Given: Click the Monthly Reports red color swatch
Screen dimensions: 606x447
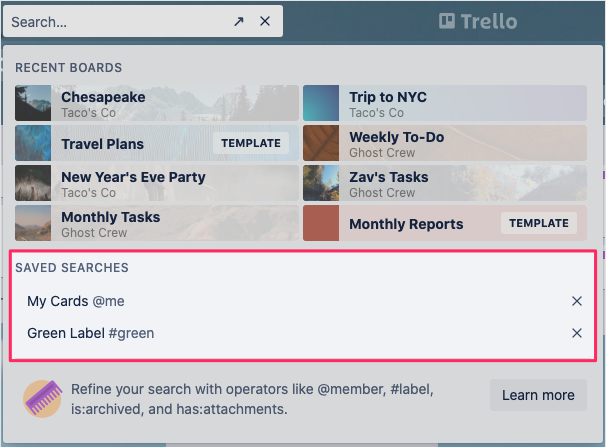Looking at the screenshot, I should click(321, 223).
